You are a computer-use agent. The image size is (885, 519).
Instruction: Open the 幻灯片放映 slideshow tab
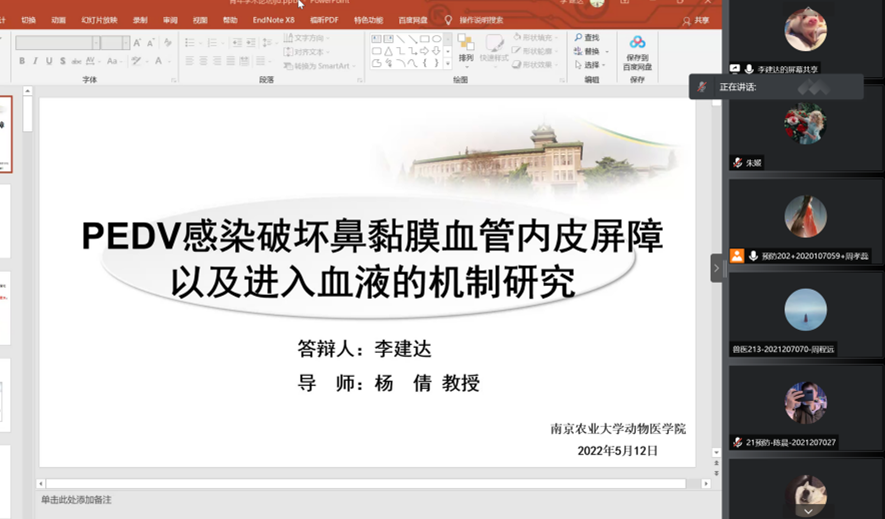(x=99, y=20)
